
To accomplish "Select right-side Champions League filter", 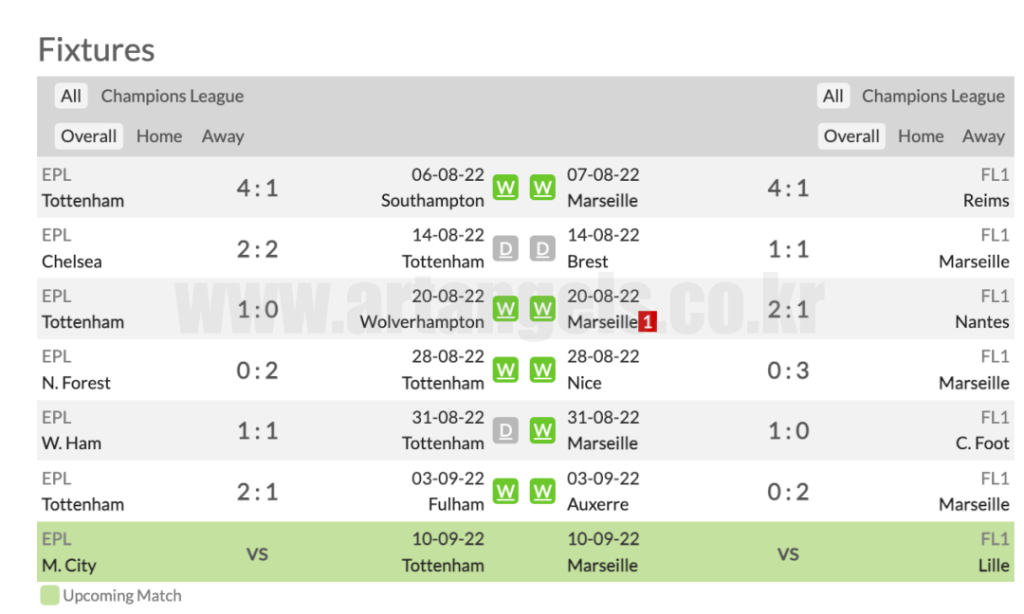I will [932, 96].
